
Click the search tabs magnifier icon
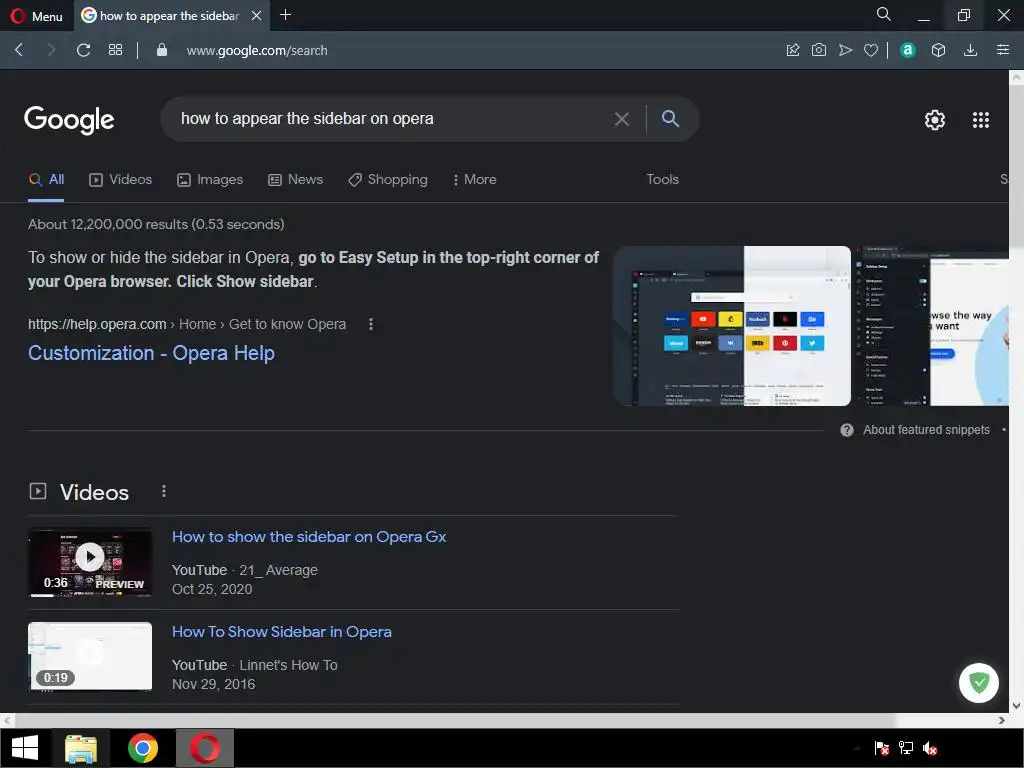tap(884, 14)
